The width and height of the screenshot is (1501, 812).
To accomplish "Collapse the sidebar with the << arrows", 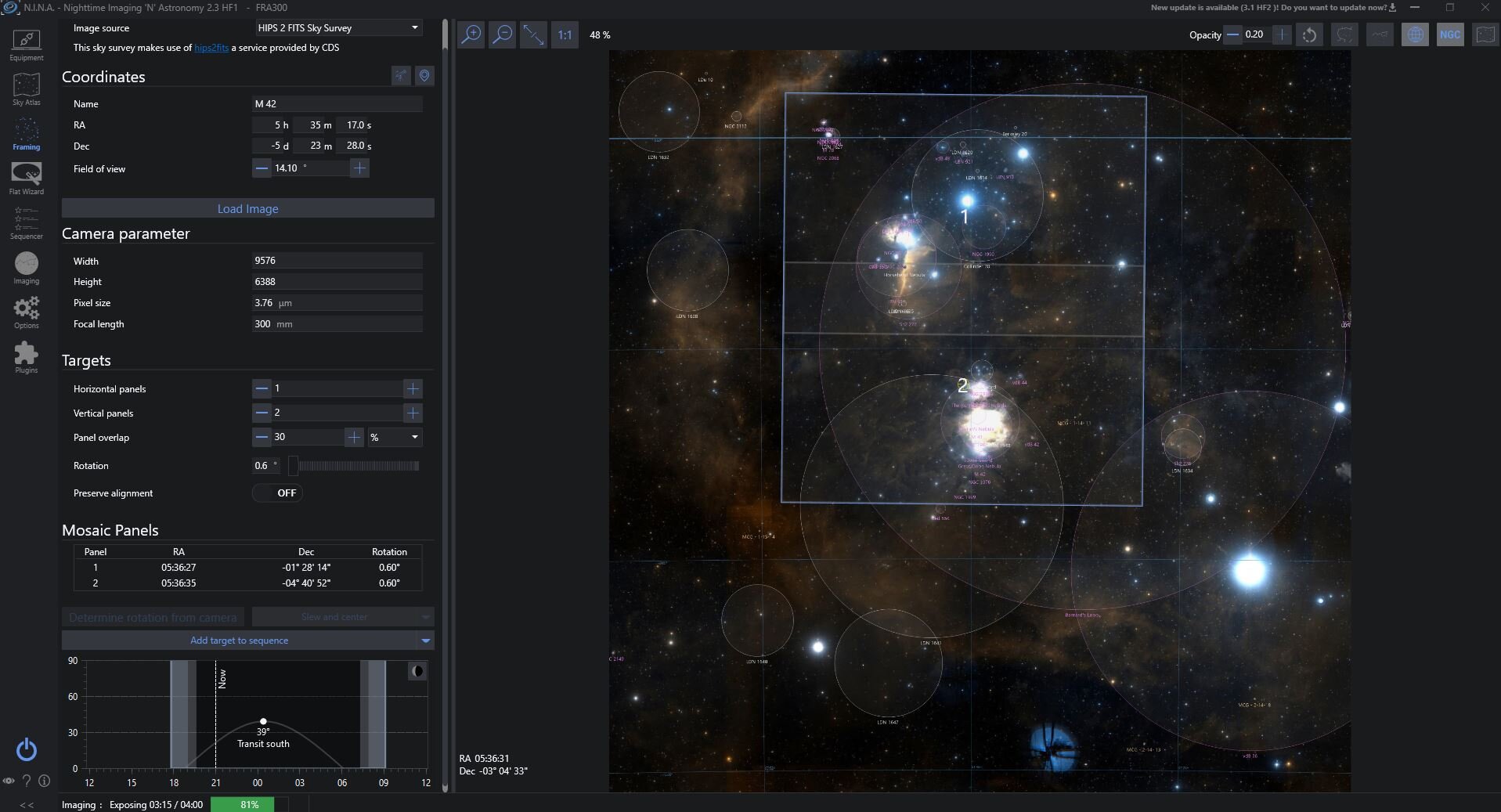I will pos(27,805).
